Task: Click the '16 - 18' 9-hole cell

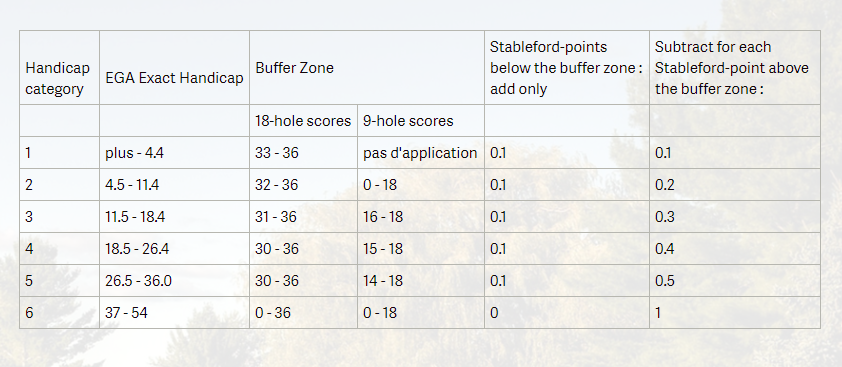Action: click(x=421, y=217)
